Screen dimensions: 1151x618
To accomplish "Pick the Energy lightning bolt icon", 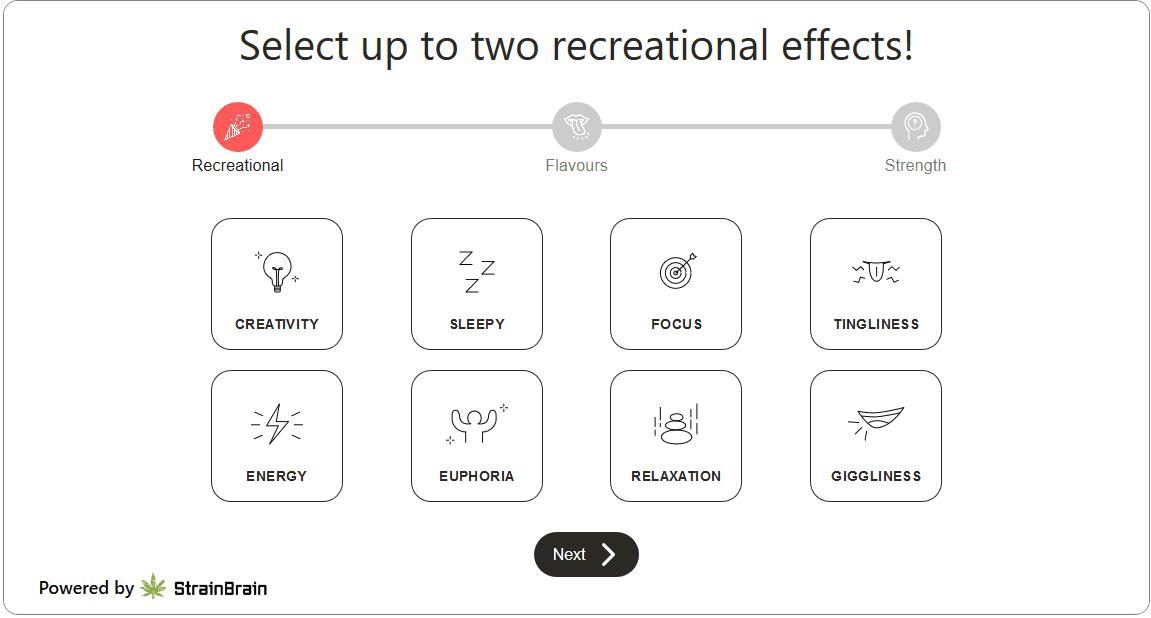I will pos(277,424).
